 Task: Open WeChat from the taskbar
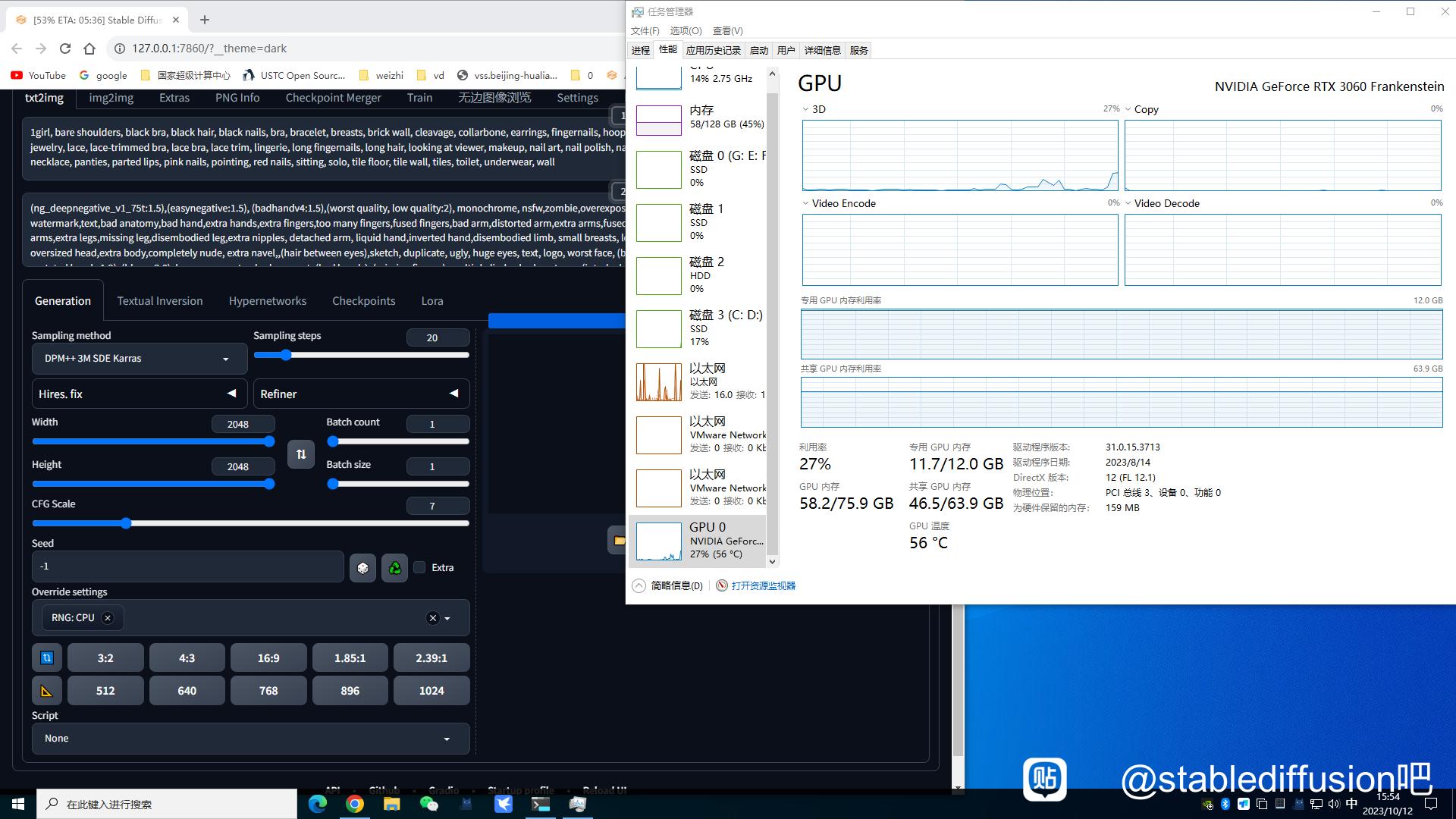coord(428,804)
